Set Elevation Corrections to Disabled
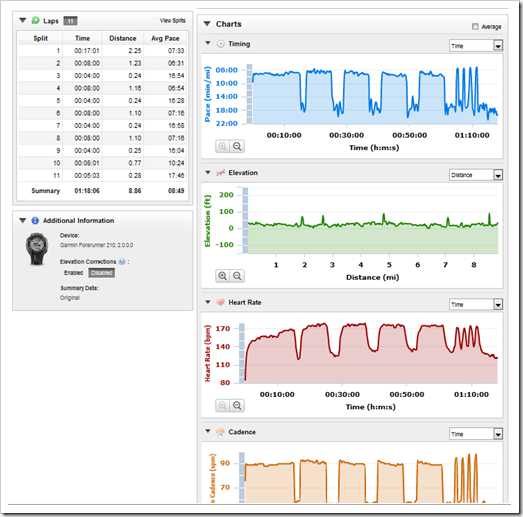 [x=102, y=273]
